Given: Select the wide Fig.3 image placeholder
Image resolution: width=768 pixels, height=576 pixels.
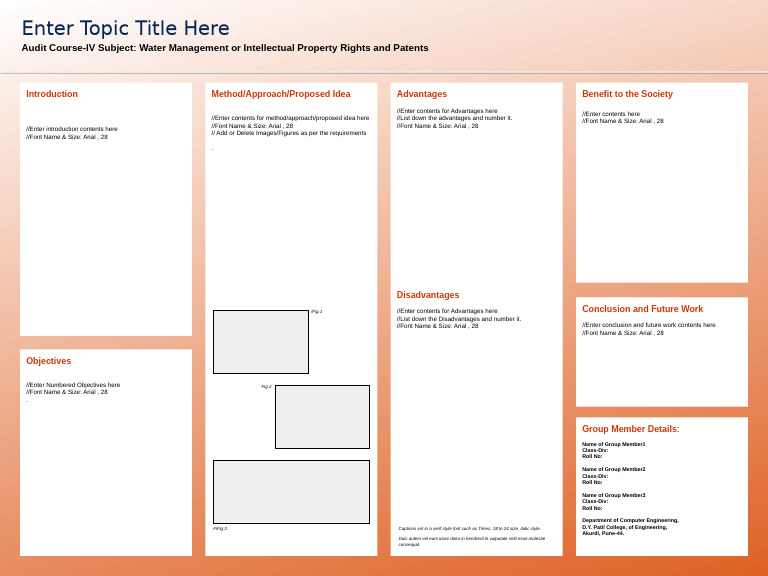Looking at the screenshot, I should (291, 492).
